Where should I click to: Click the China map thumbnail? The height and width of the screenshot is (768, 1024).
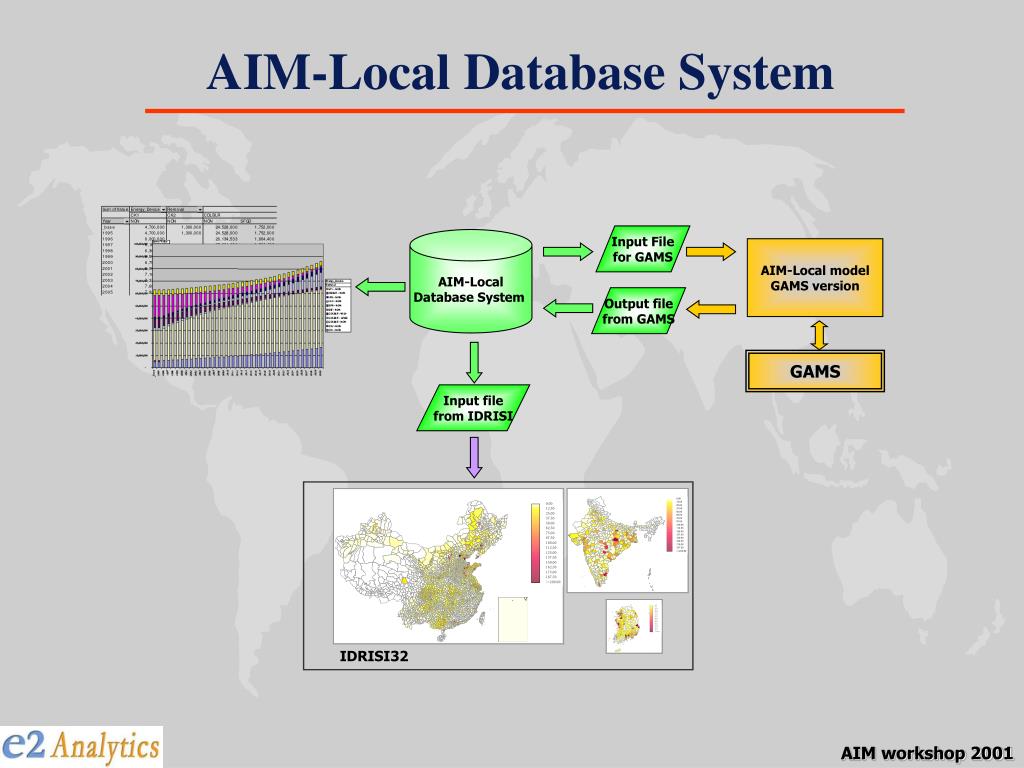pyautogui.click(x=448, y=566)
